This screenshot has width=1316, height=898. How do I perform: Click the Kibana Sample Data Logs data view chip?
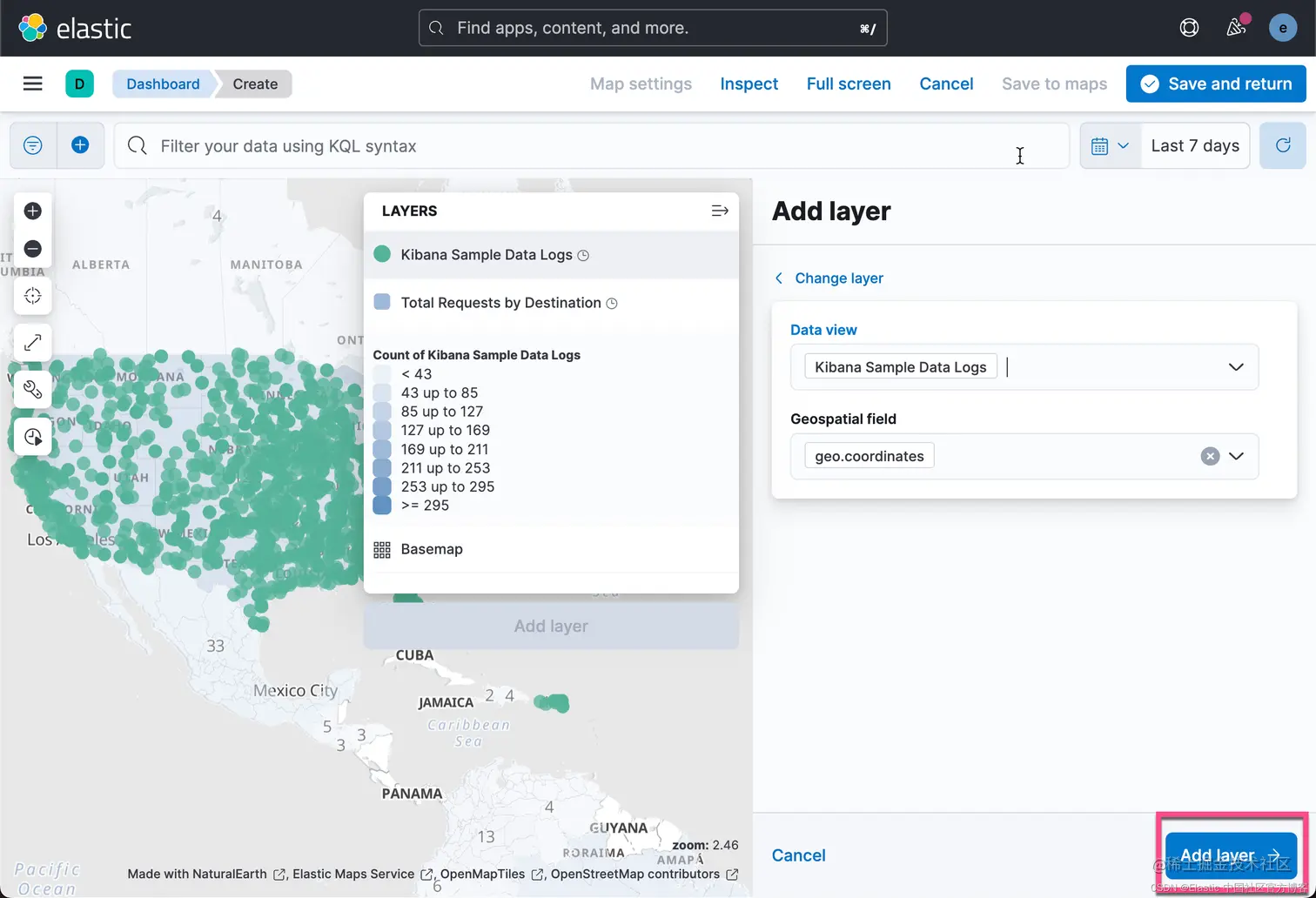pyautogui.click(x=901, y=367)
